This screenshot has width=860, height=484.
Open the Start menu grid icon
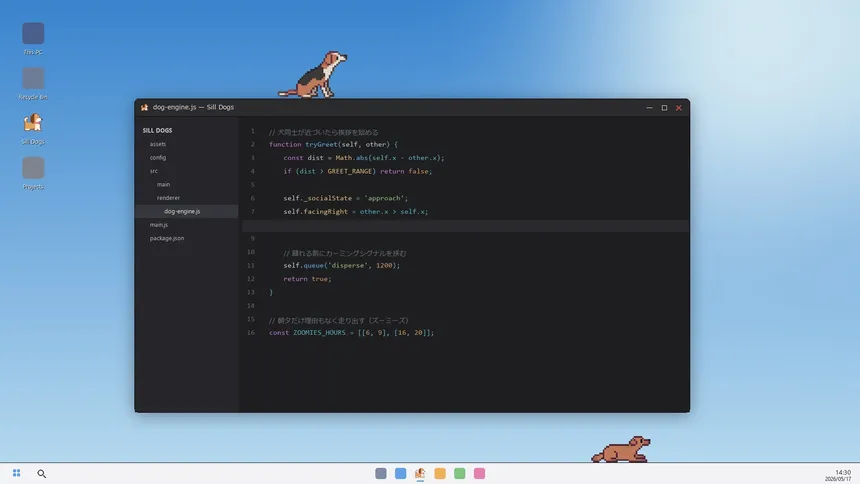click(x=16, y=473)
